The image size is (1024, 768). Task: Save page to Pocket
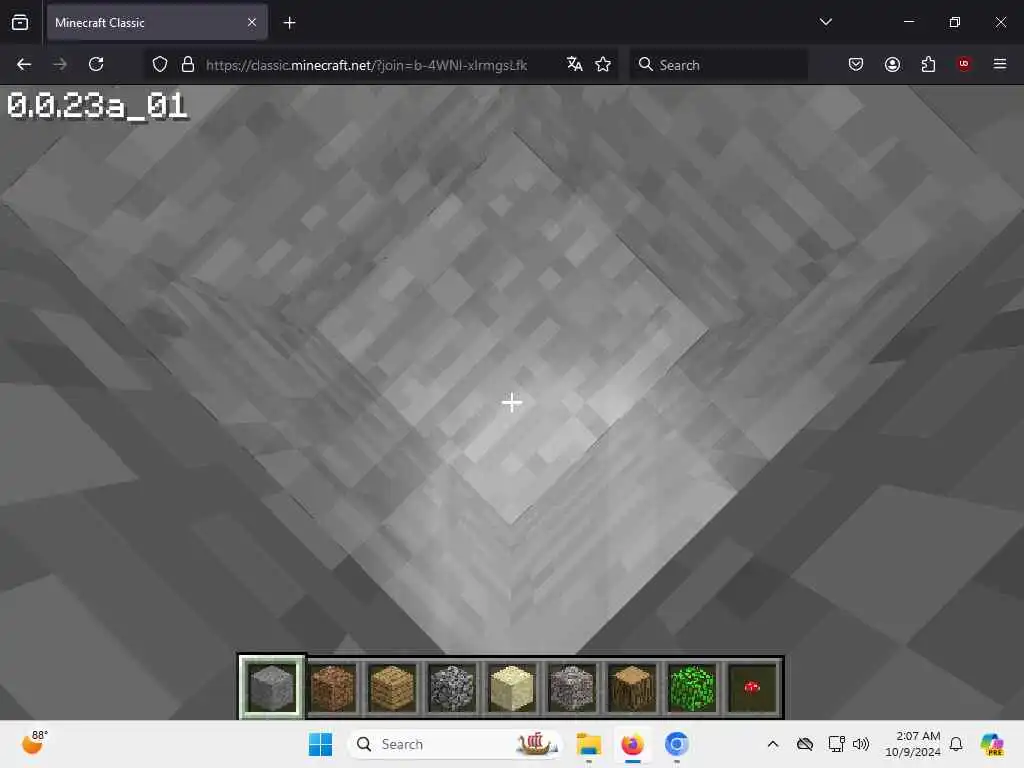pyautogui.click(x=856, y=64)
